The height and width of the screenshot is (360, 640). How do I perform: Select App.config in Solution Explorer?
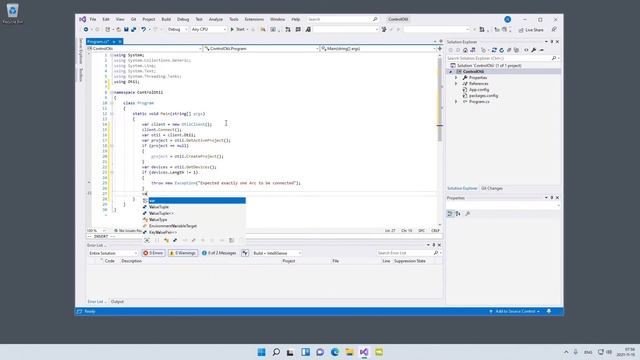[479, 90]
